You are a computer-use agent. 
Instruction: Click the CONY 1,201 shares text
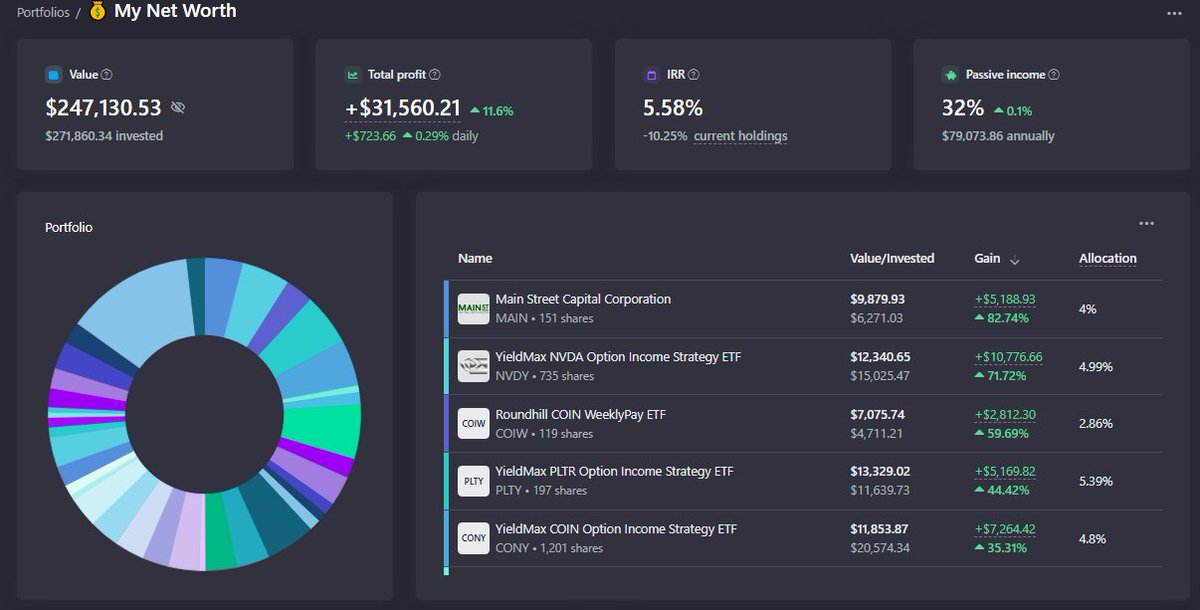pyautogui.click(x=549, y=548)
